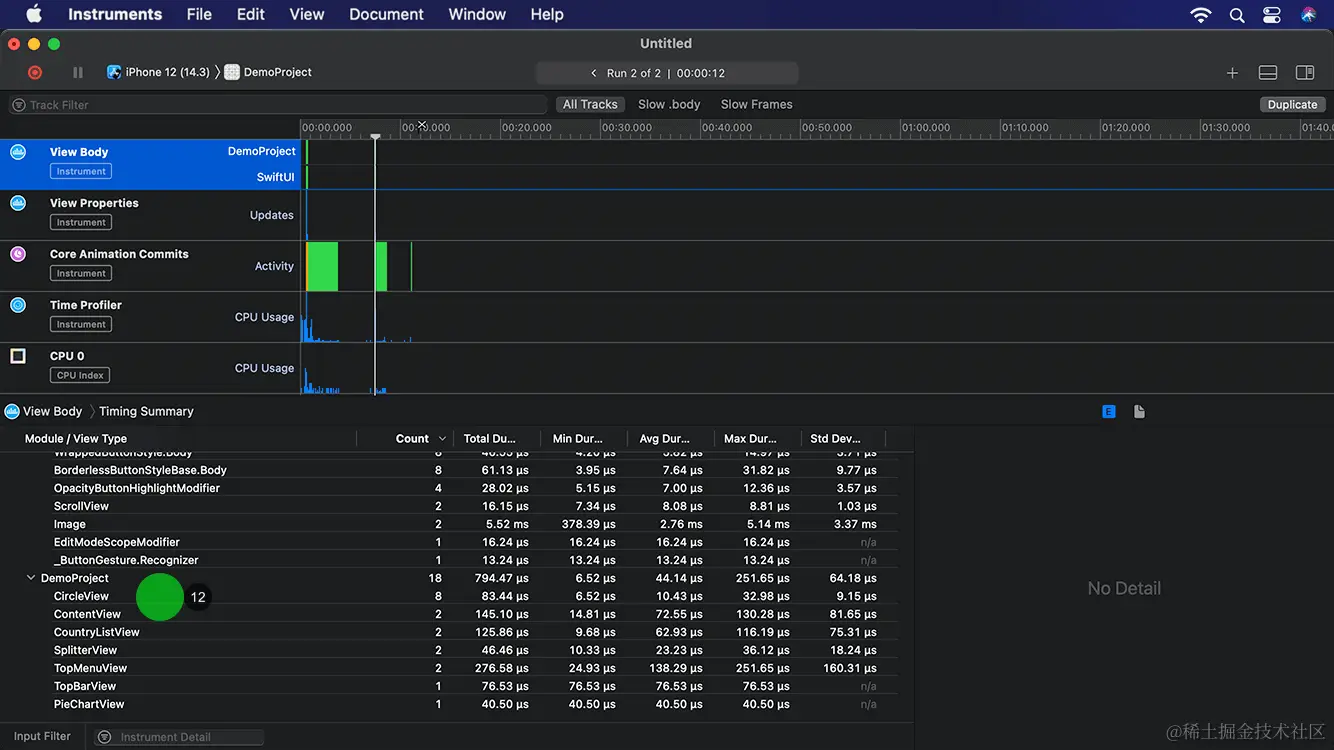Image resolution: width=1334 pixels, height=750 pixels.
Task: Click the Instrument badge under Core Animation Commits
Action: (x=81, y=274)
